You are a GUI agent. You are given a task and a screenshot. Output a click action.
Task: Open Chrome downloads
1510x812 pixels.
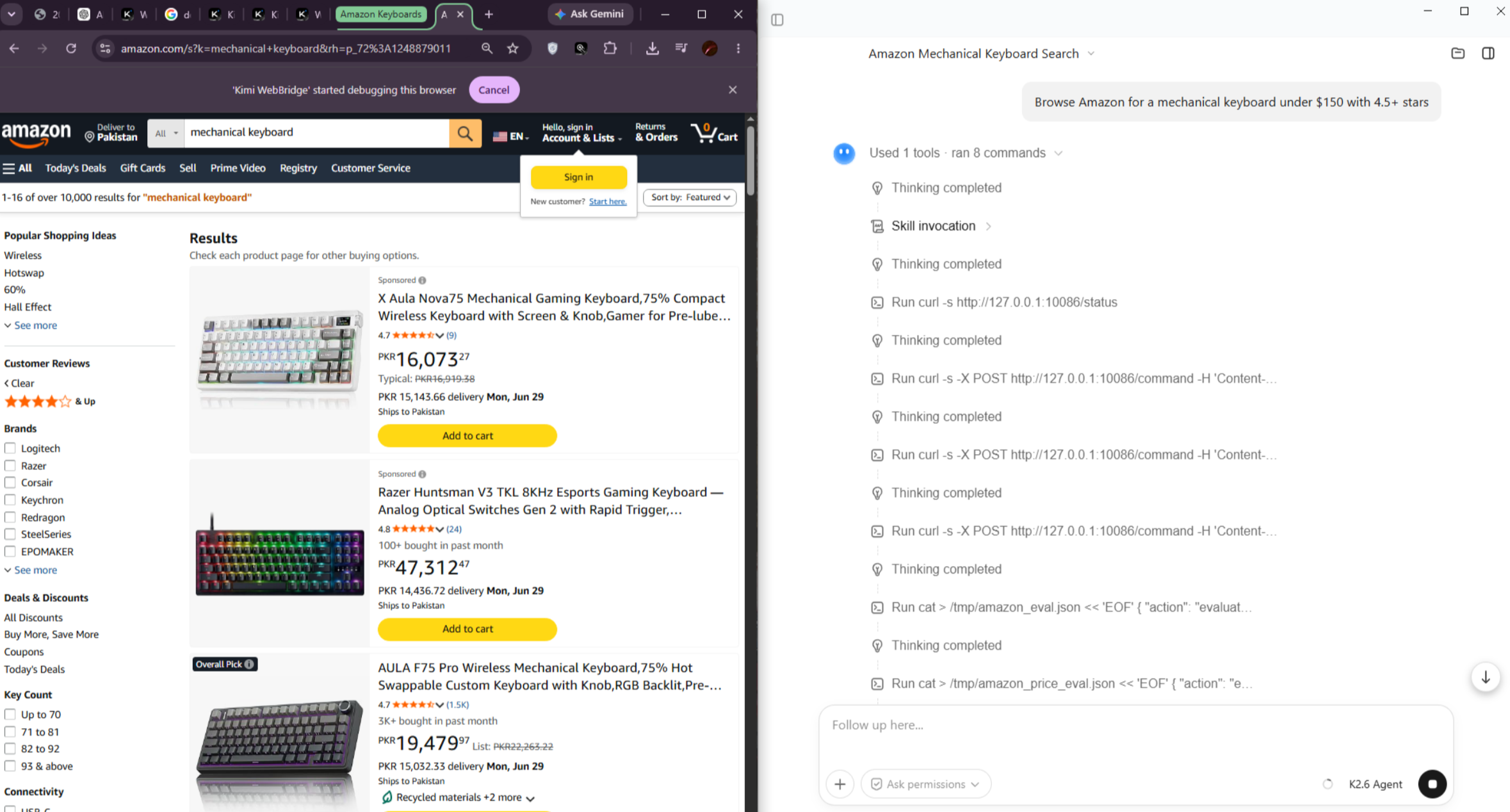(x=652, y=49)
